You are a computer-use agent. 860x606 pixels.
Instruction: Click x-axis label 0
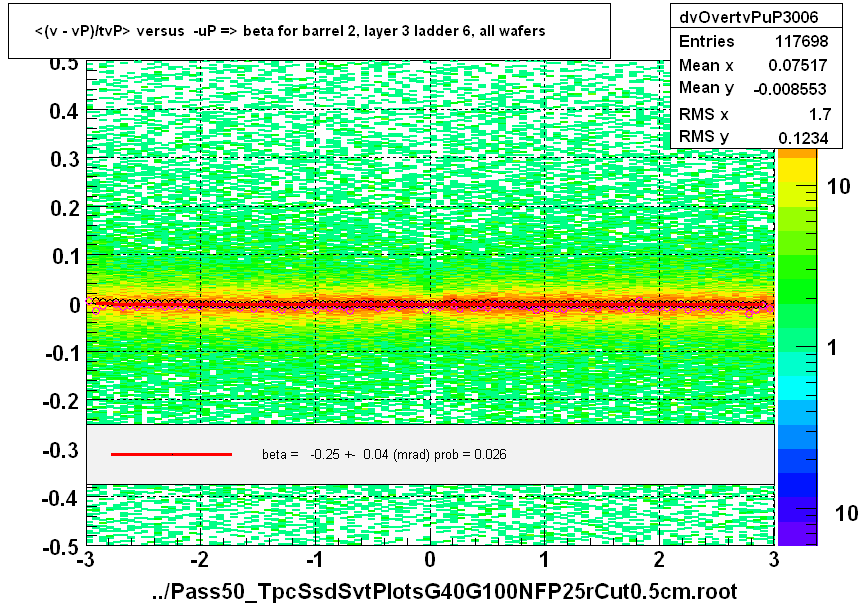(x=429, y=560)
